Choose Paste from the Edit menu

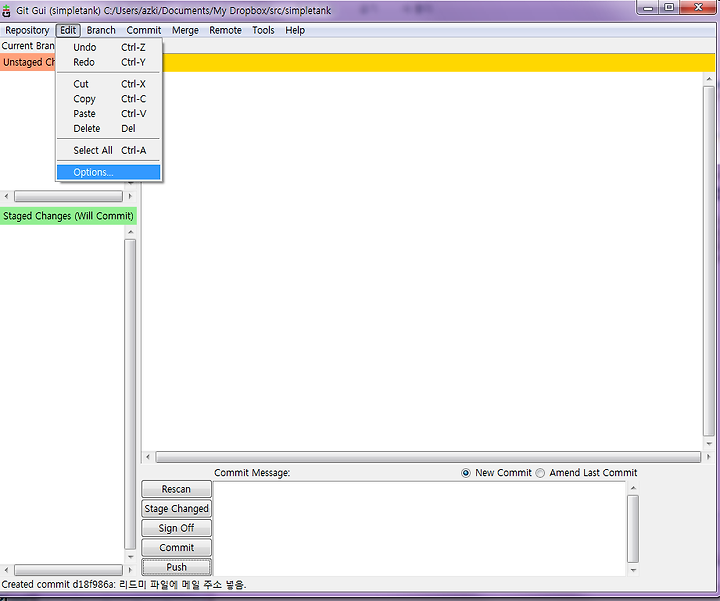pos(108,113)
